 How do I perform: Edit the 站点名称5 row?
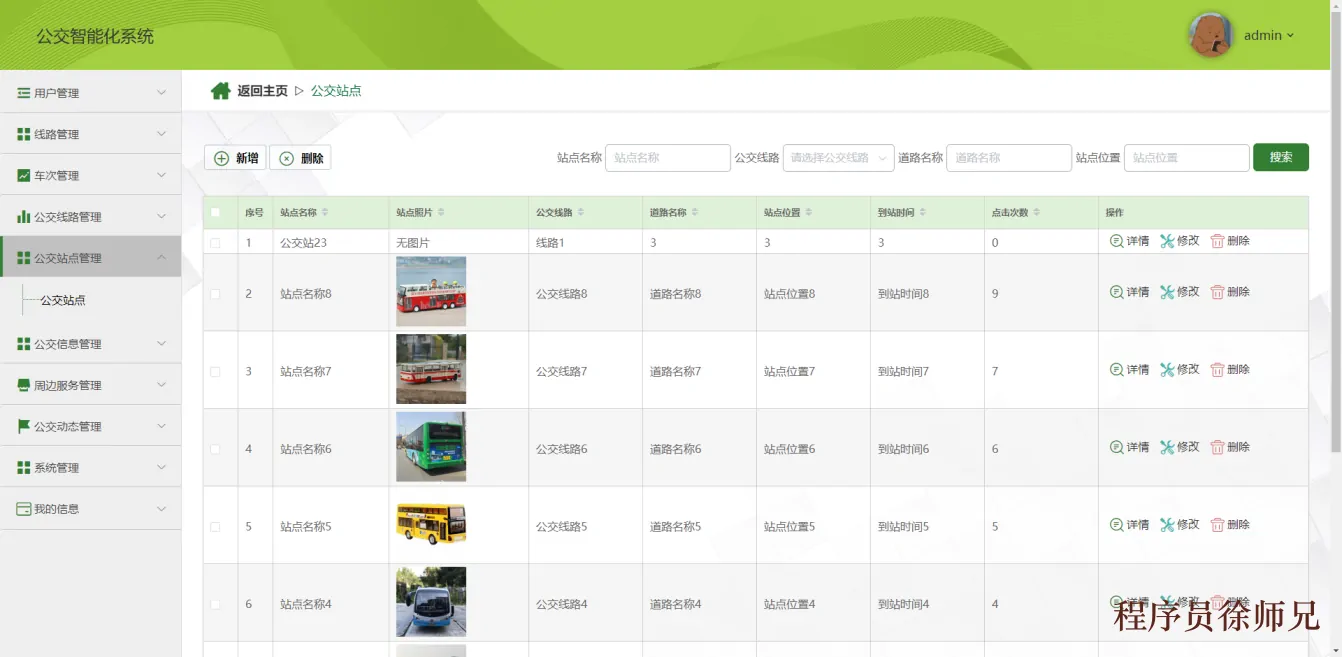tap(1180, 524)
